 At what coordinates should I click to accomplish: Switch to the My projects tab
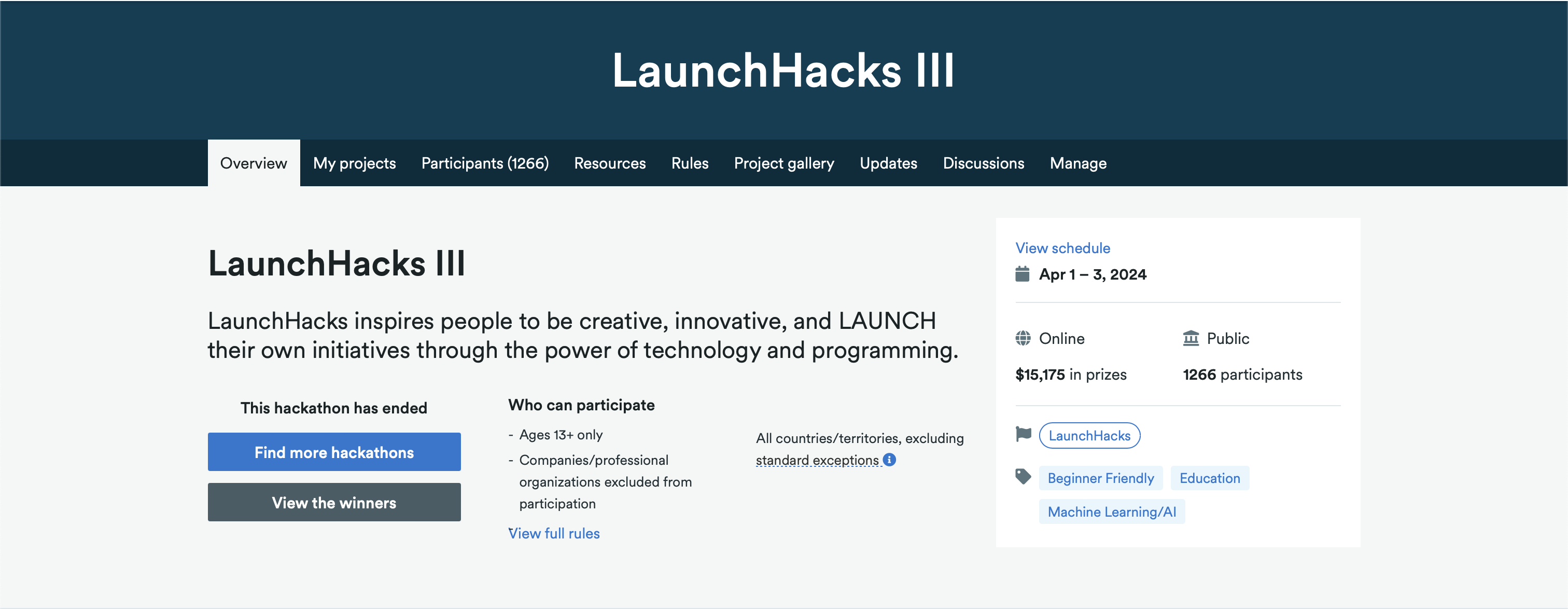(354, 163)
